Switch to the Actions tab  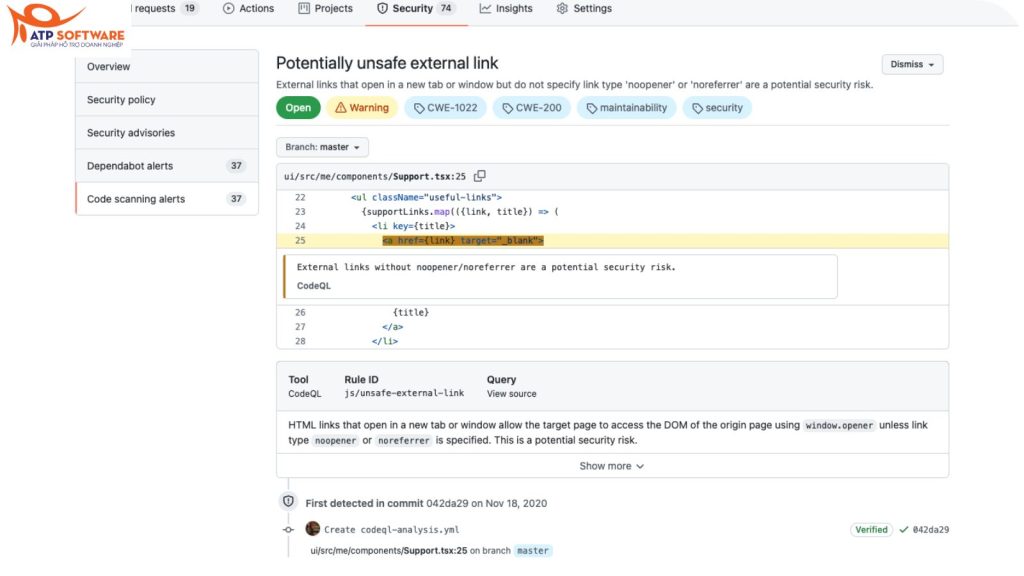coord(248,8)
